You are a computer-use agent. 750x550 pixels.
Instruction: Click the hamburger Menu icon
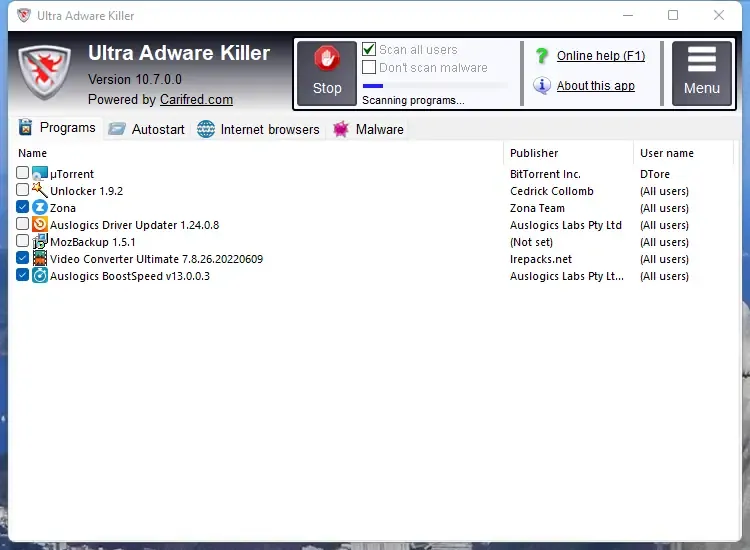pyautogui.click(x=702, y=59)
